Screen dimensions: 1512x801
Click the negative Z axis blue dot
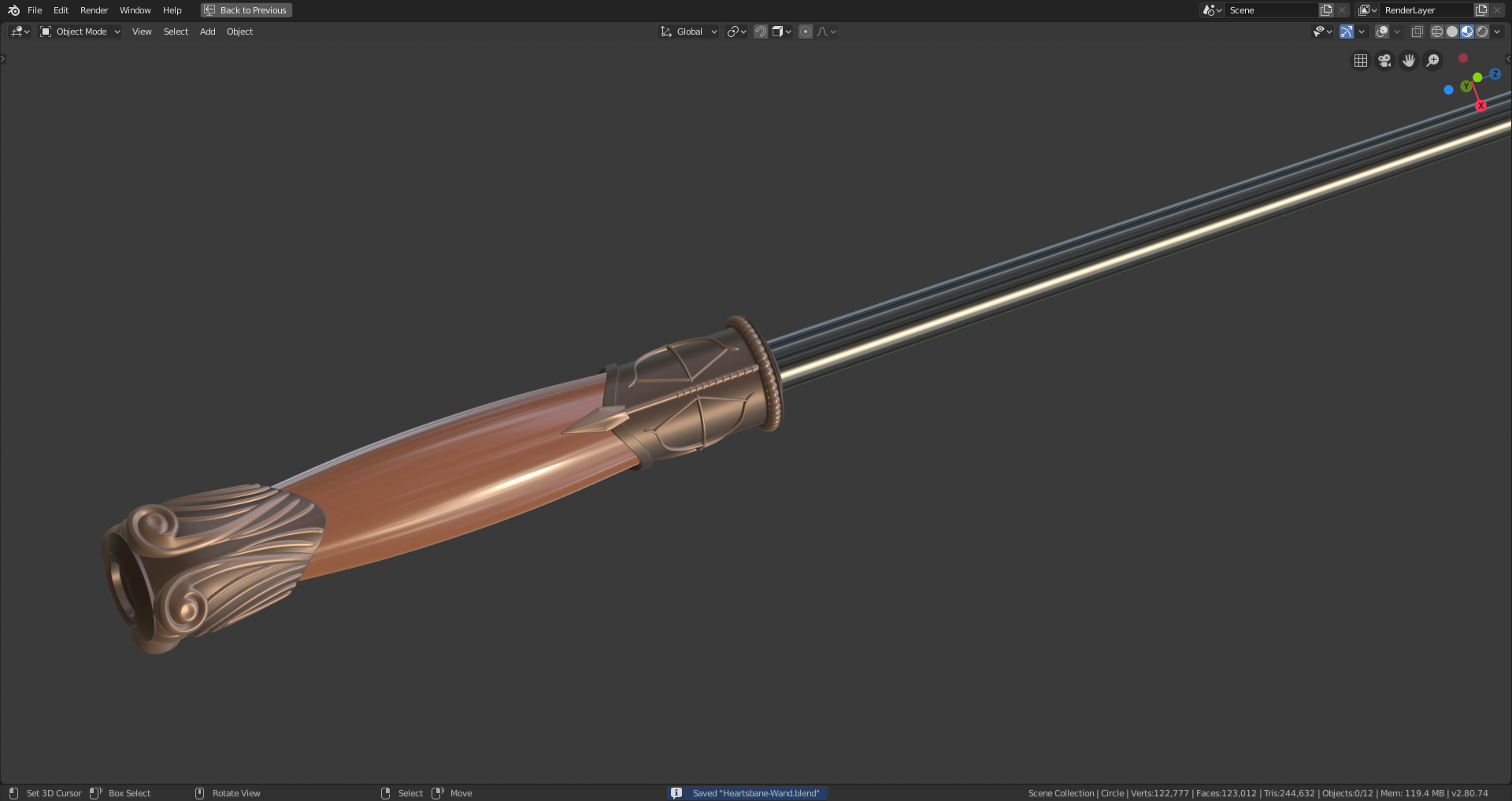[x=1448, y=90]
